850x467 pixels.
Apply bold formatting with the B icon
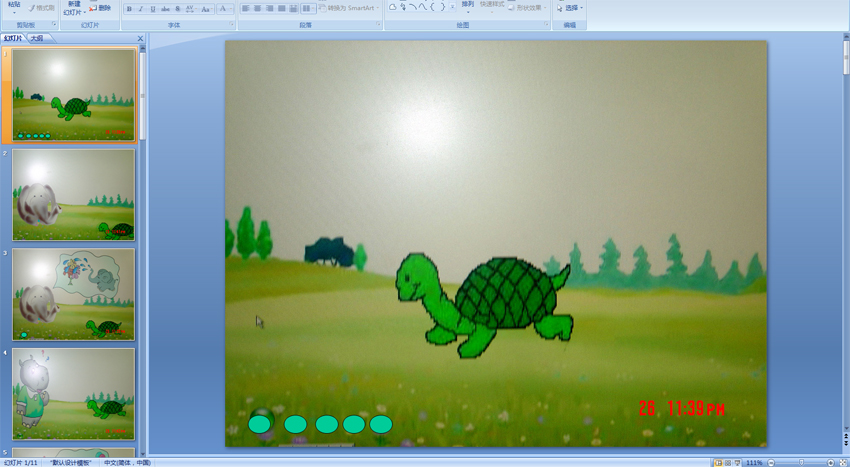pyautogui.click(x=129, y=9)
